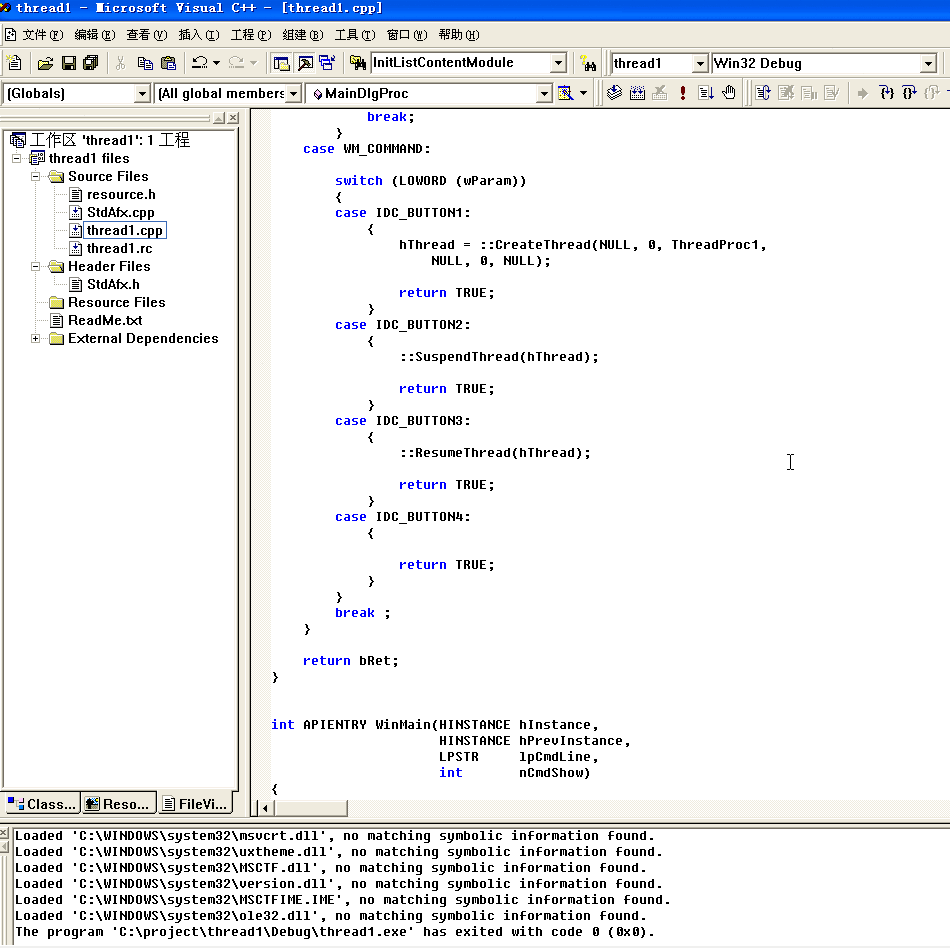Click the Save All toolbar icon
This screenshot has height=948, width=950.
[x=91, y=63]
